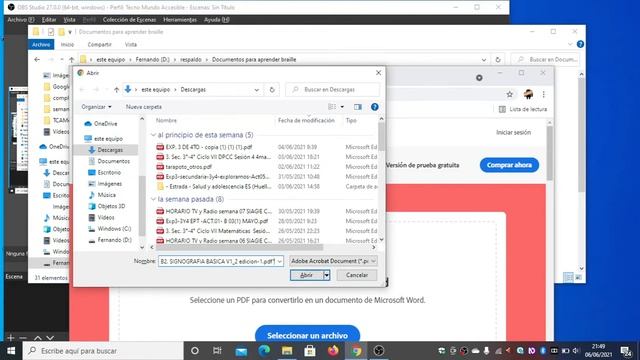640x360 pixels.
Task: Refresh the Descargas folder in Abrir dialog
Action: click(272, 90)
